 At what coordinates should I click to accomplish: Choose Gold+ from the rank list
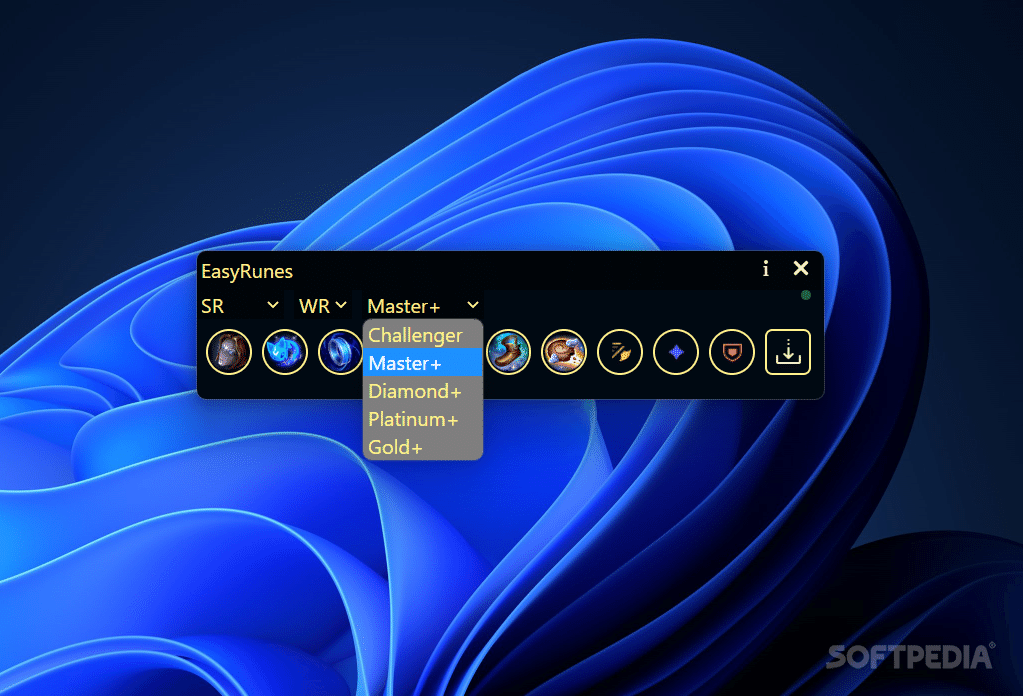[423, 447]
